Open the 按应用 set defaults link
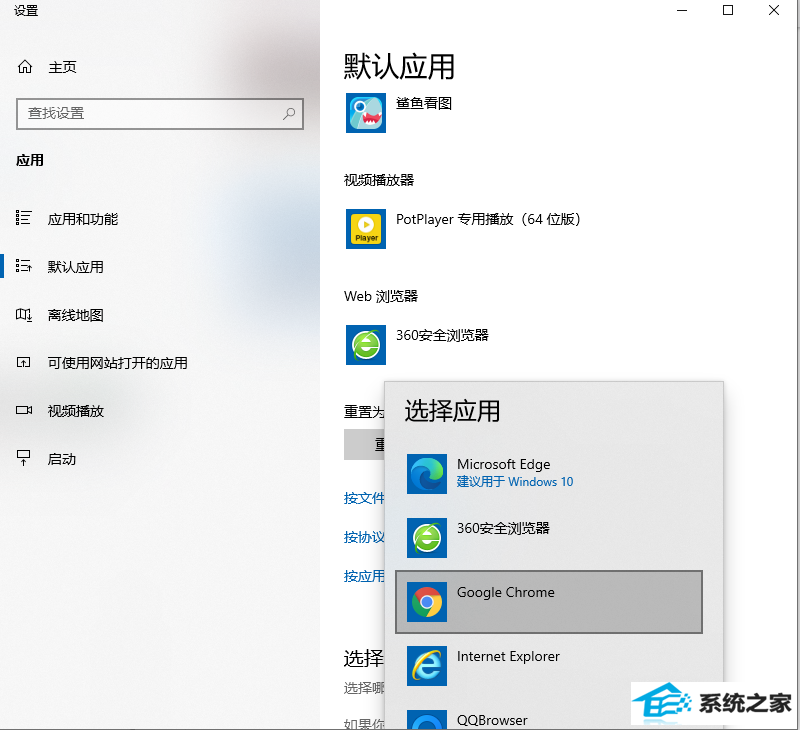 click(364, 576)
